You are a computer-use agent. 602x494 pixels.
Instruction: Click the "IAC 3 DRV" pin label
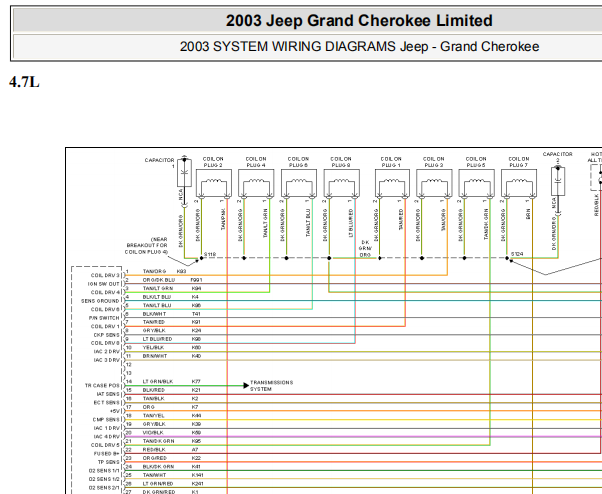[107, 360]
